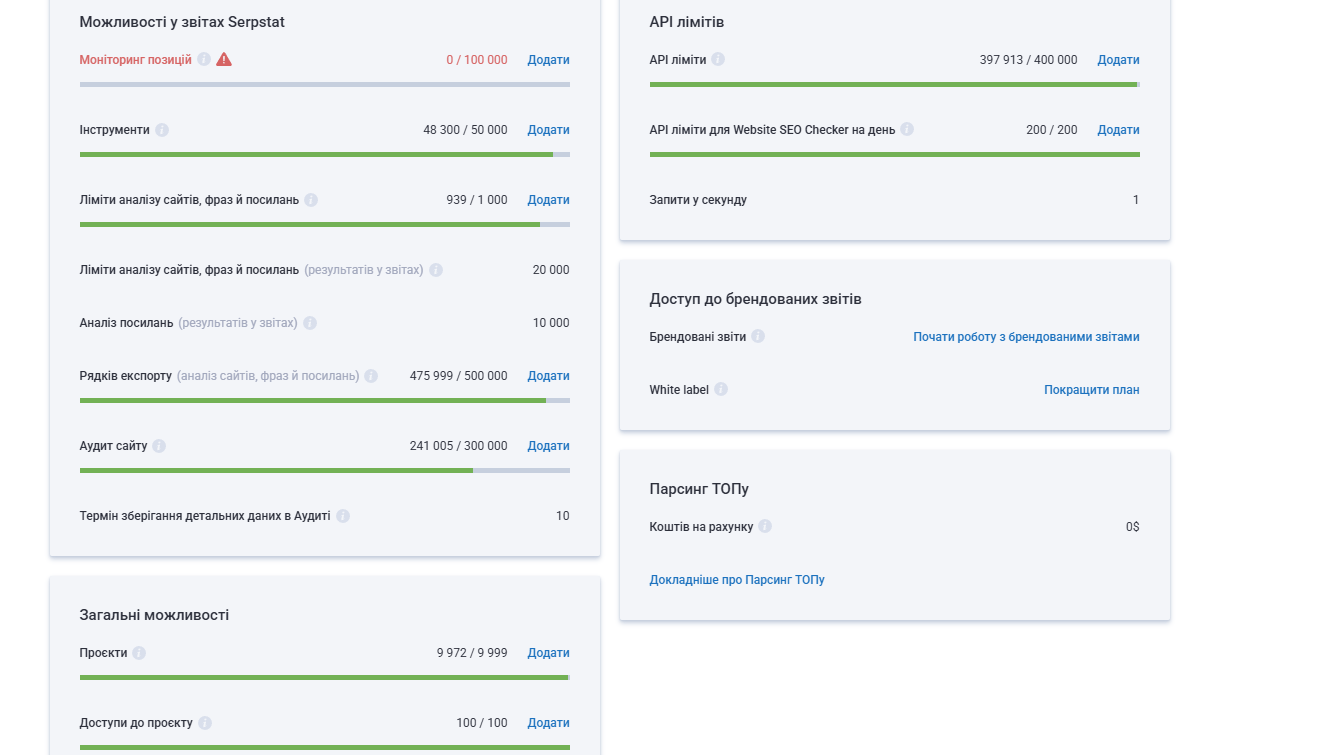
Task: Click info icon next to Інструменти
Action: tap(162, 130)
